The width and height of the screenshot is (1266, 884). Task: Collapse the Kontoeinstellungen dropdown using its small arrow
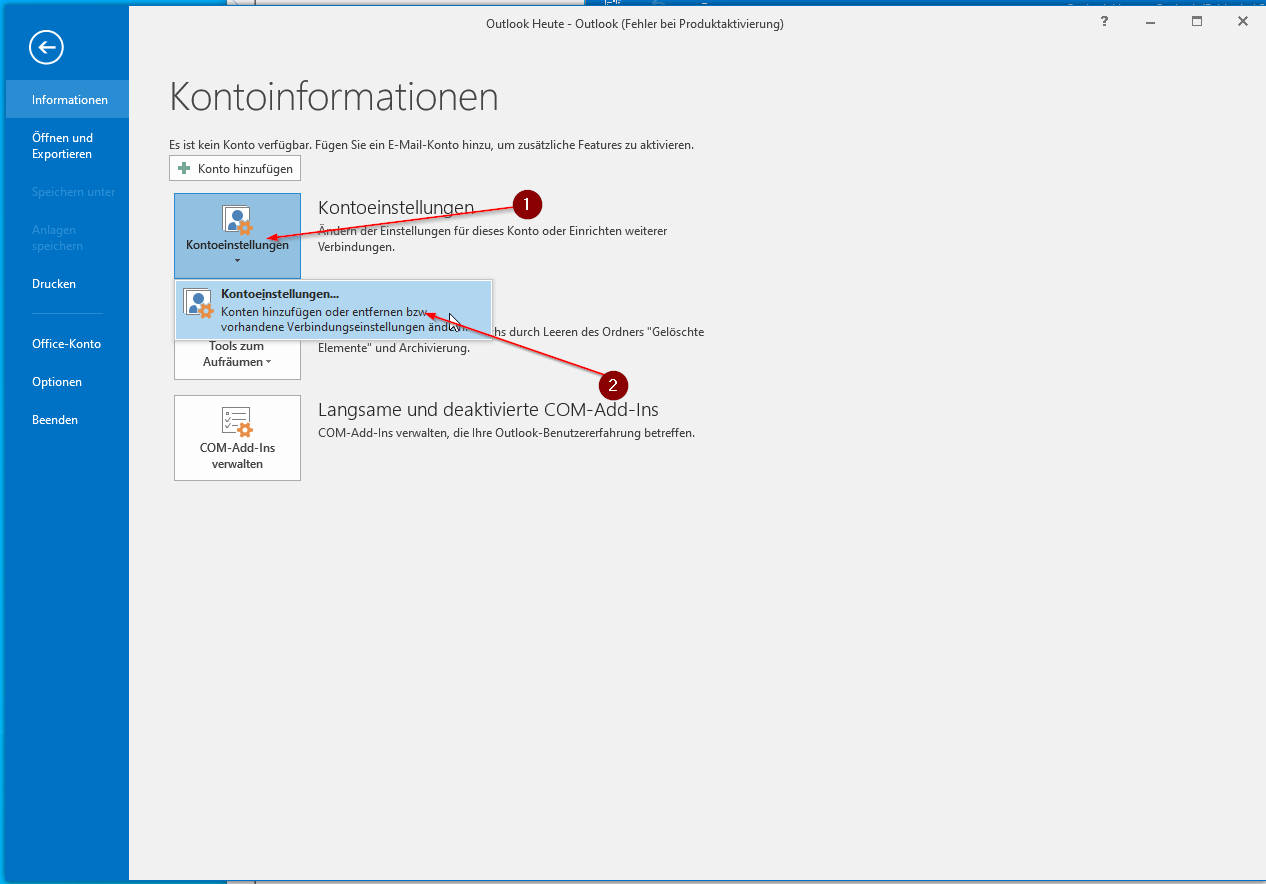coord(237,261)
